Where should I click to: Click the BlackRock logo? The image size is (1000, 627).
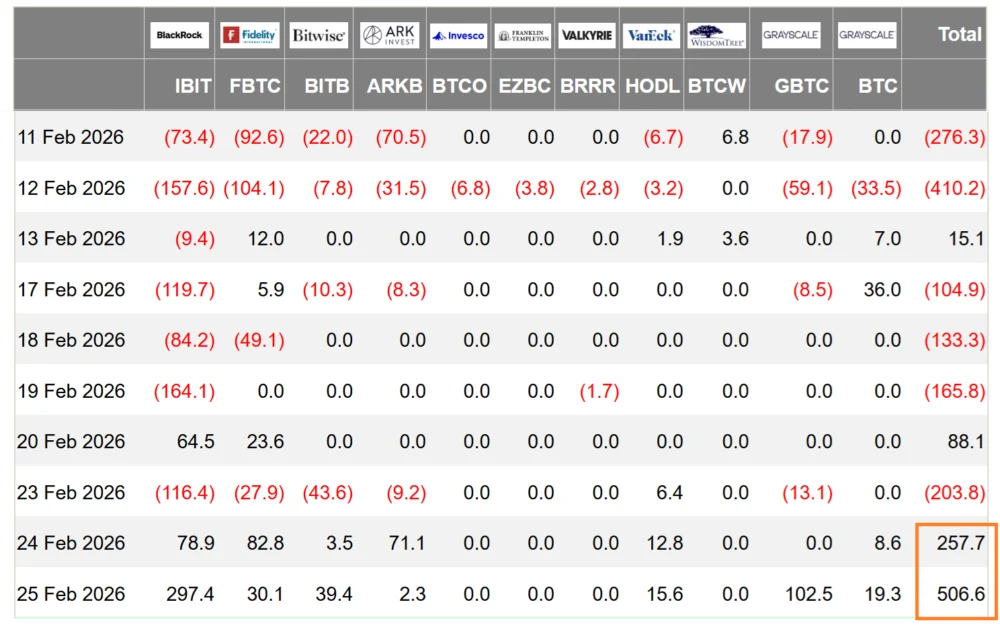coord(180,35)
